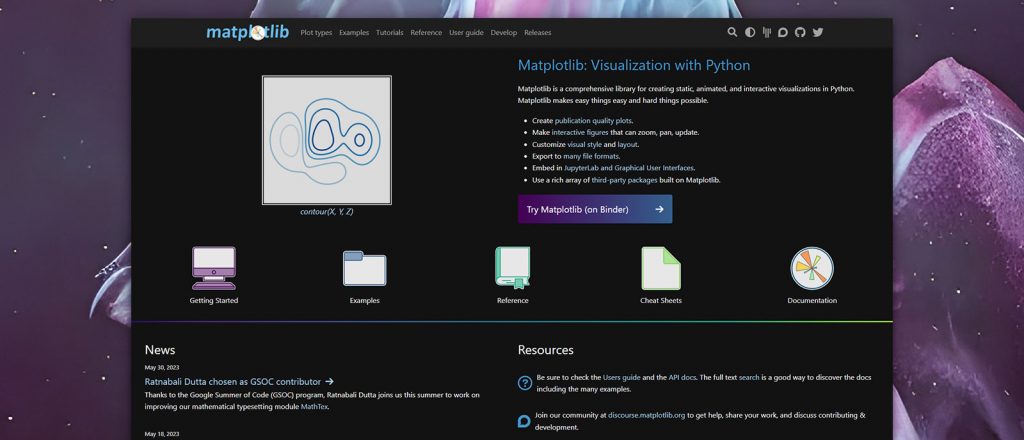1024x440 pixels.
Task: Click the Examples folder icon
Action: point(364,268)
